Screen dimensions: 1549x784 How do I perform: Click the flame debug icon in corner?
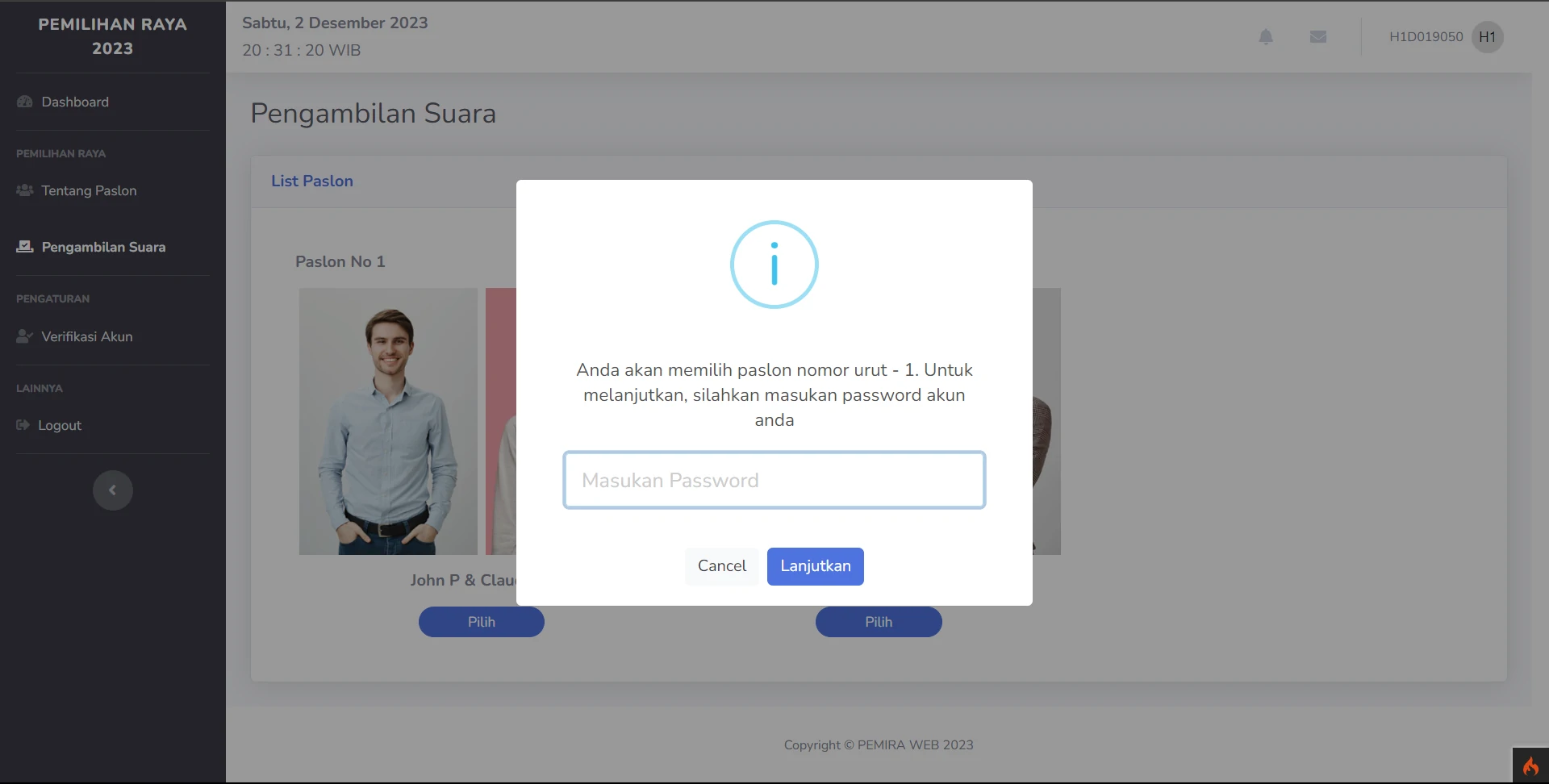(1530, 765)
